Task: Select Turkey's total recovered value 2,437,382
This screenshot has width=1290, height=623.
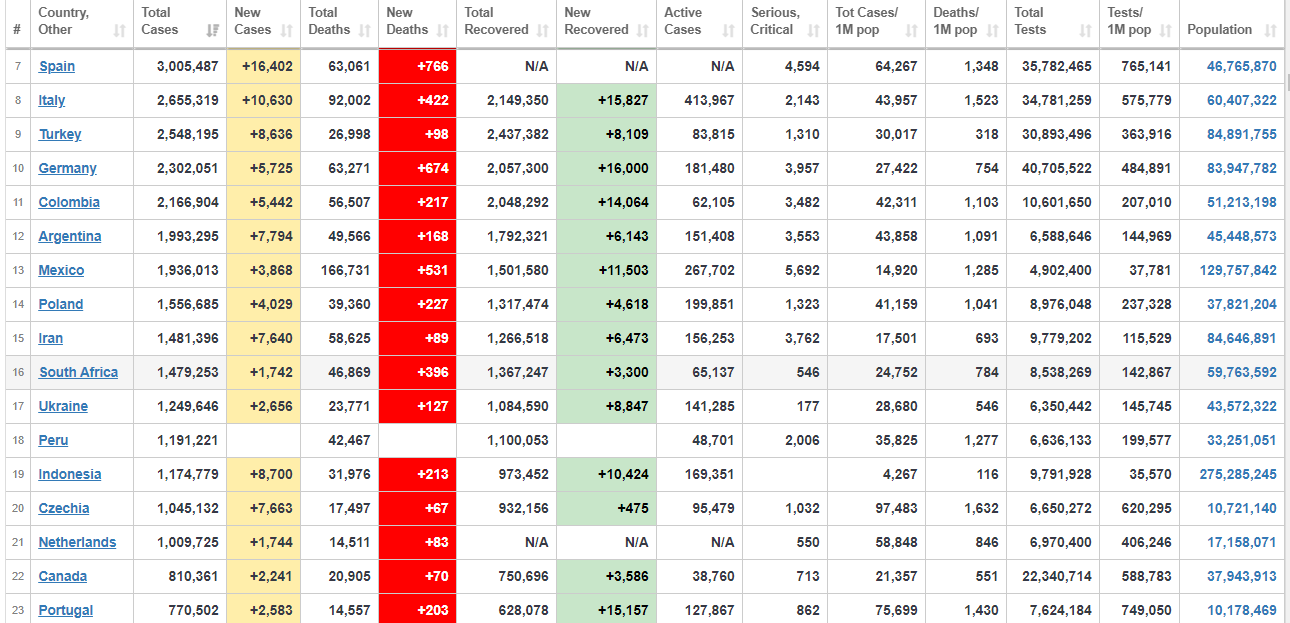Action: pyautogui.click(x=506, y=134)
